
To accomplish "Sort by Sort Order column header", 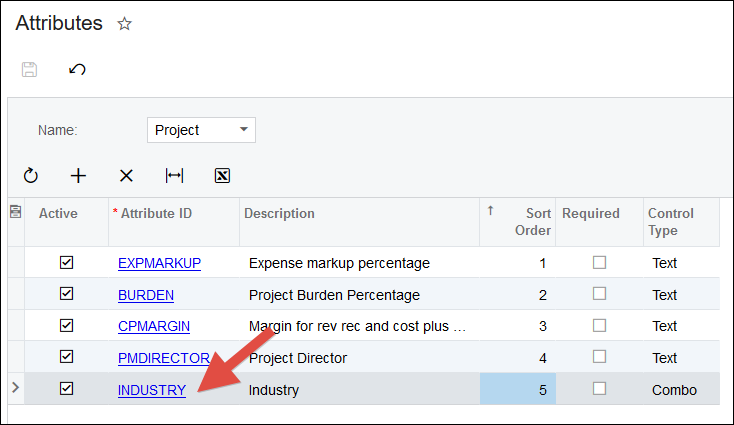I will tap(530, 222).
